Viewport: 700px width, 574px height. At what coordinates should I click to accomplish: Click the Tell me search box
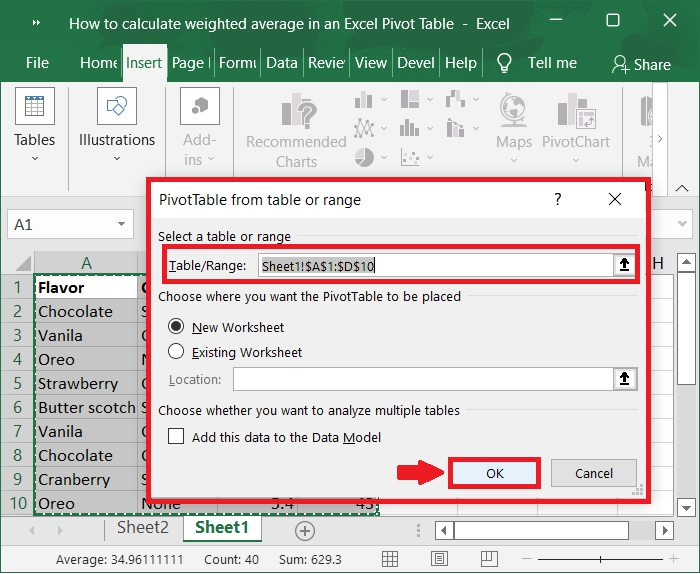coord(552,63)
